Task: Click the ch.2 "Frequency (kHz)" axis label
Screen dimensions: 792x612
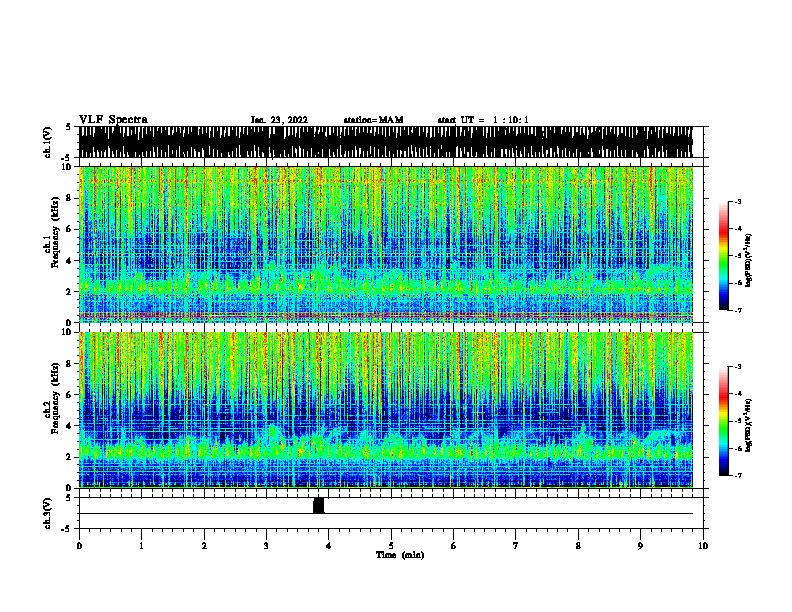Action: pyautogui.click(x=55, y=398)
